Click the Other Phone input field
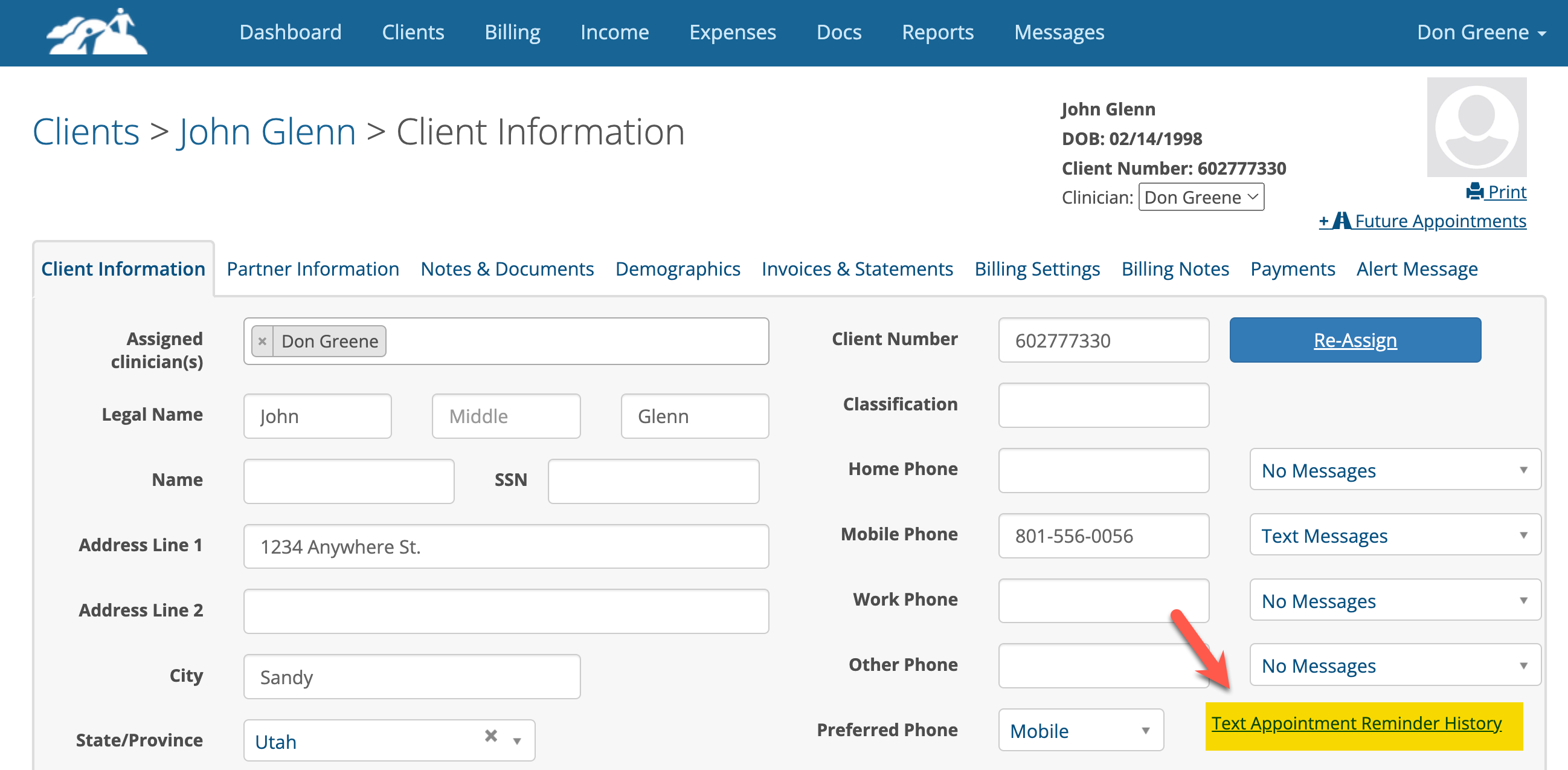The image size is (1568, 770). (1104, 666)
